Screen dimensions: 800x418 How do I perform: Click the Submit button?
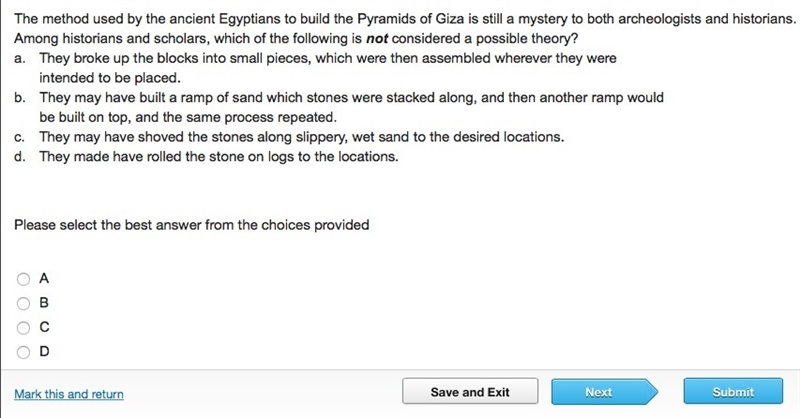pos(733,391)
